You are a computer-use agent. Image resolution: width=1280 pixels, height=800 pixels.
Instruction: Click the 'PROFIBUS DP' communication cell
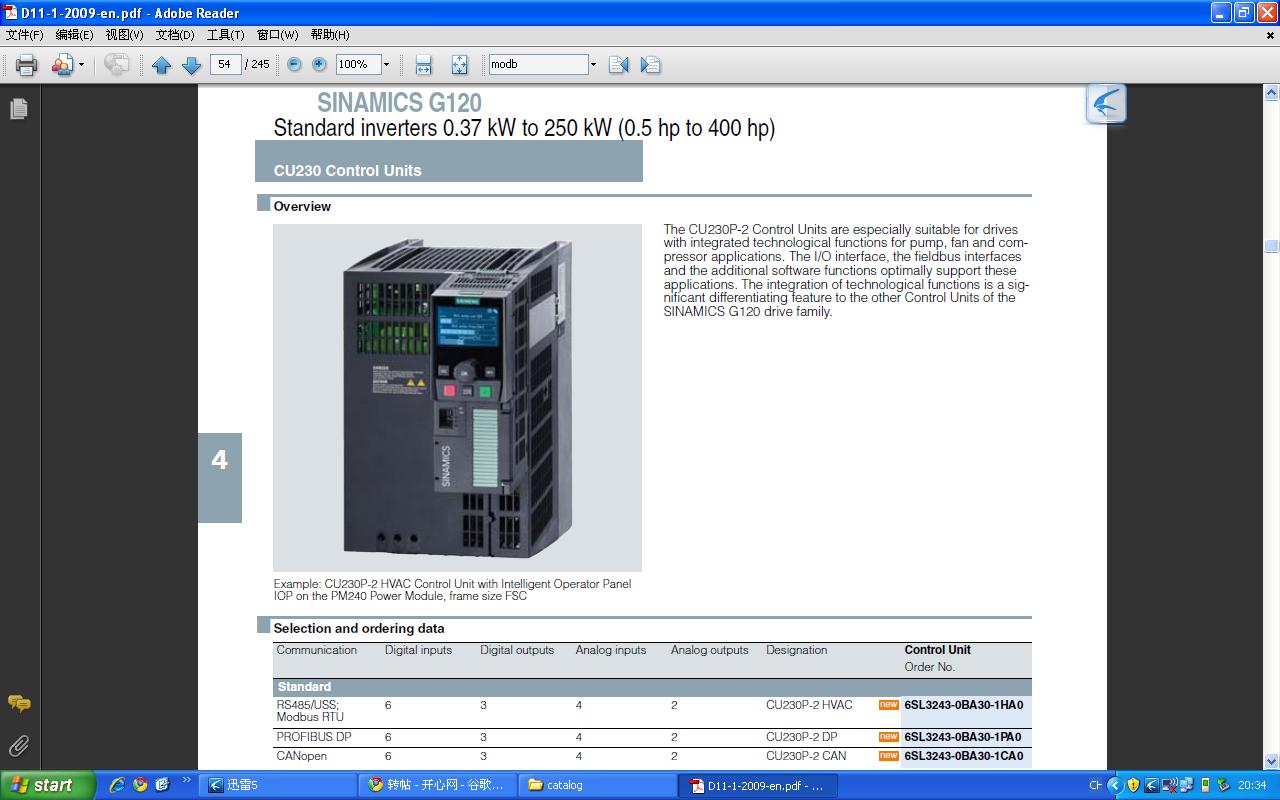(x=314, y=737)
